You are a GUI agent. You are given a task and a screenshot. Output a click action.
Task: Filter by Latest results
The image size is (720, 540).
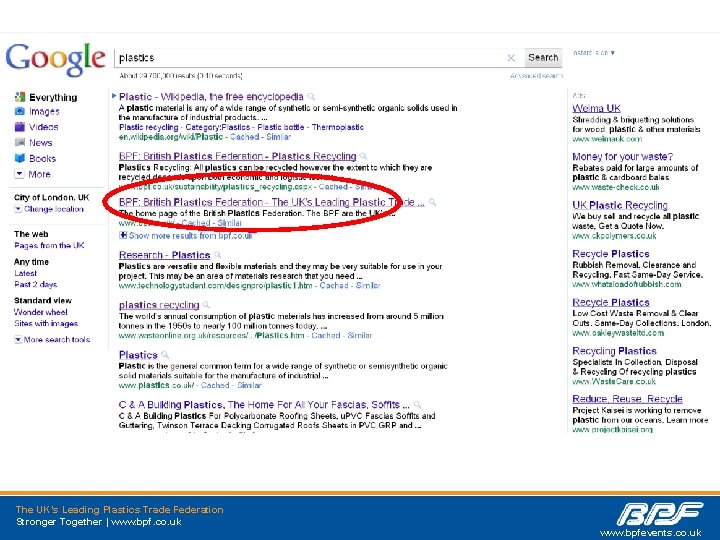(25, 273)
